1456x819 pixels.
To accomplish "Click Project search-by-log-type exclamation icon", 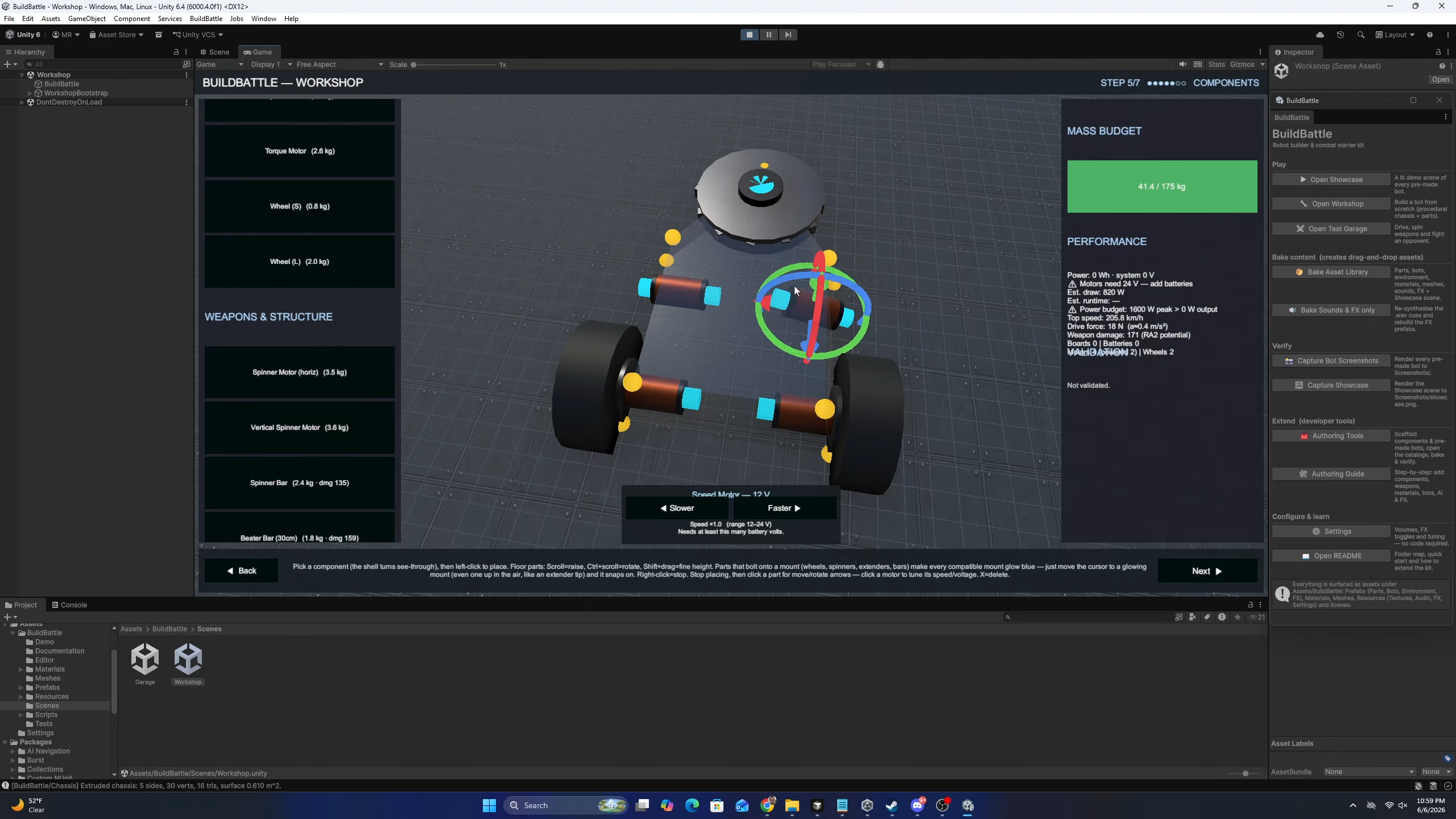I will [x=1222, y=617].
